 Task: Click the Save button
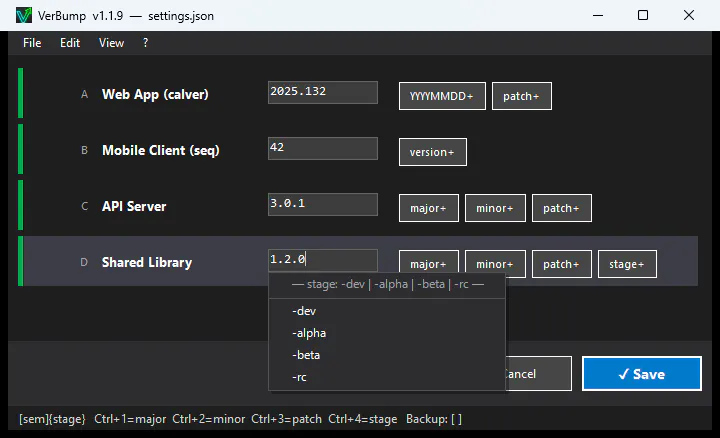click(x=642, y=374)
